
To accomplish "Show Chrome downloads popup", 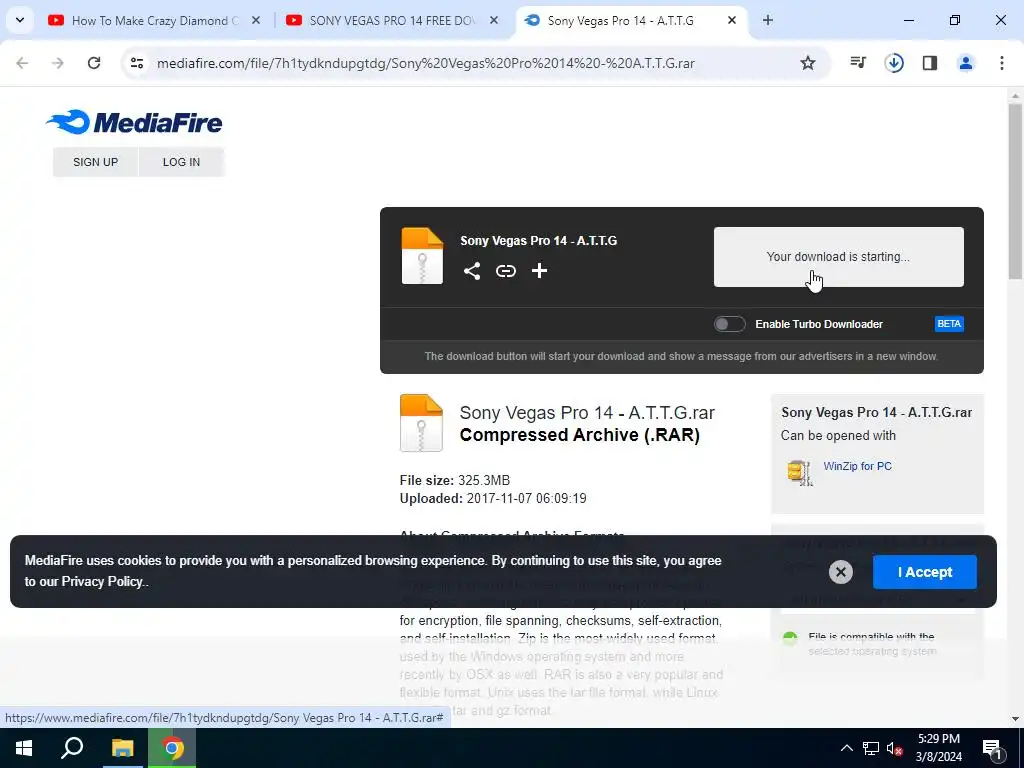I will (x=894, y=63).
